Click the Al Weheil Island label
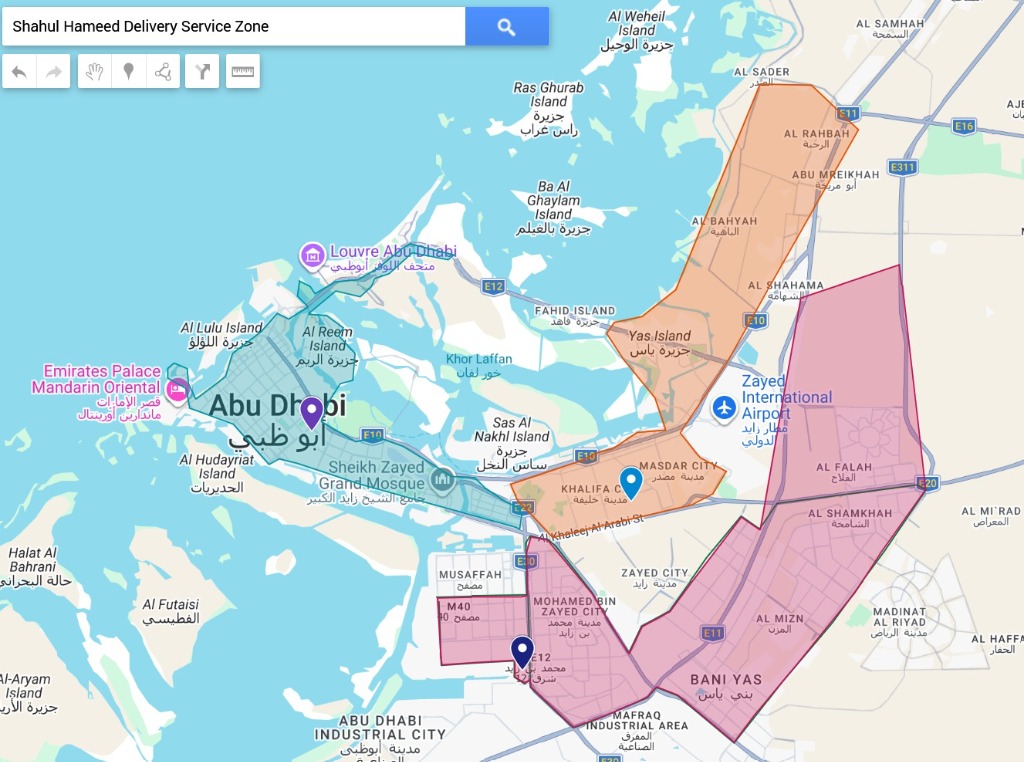The width and height of the screenshot is (1024, 762). pos(637,24)
